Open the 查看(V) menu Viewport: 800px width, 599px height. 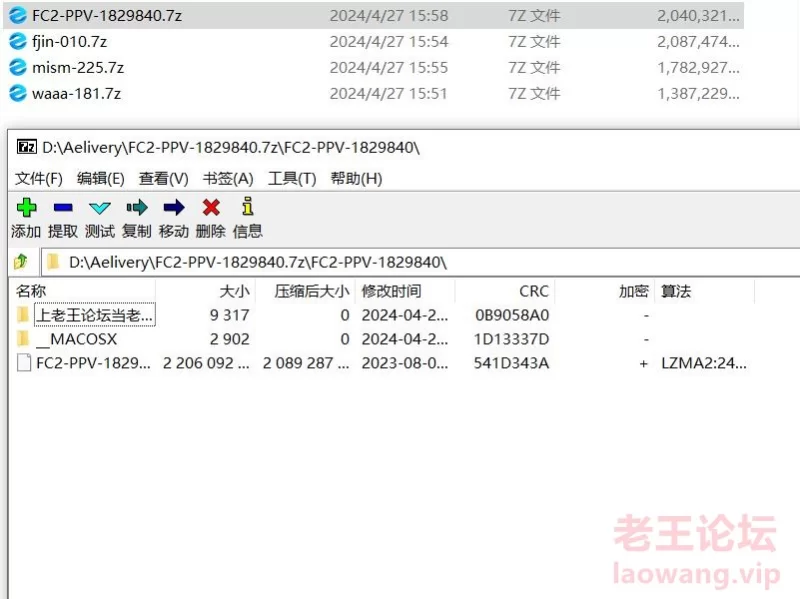click(163, 179)
